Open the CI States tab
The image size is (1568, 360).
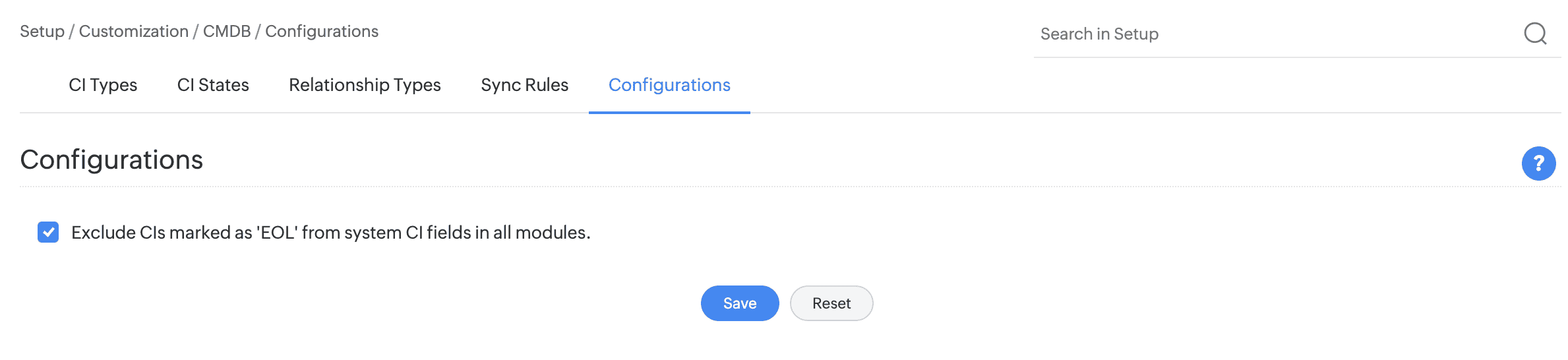(213, 85)
